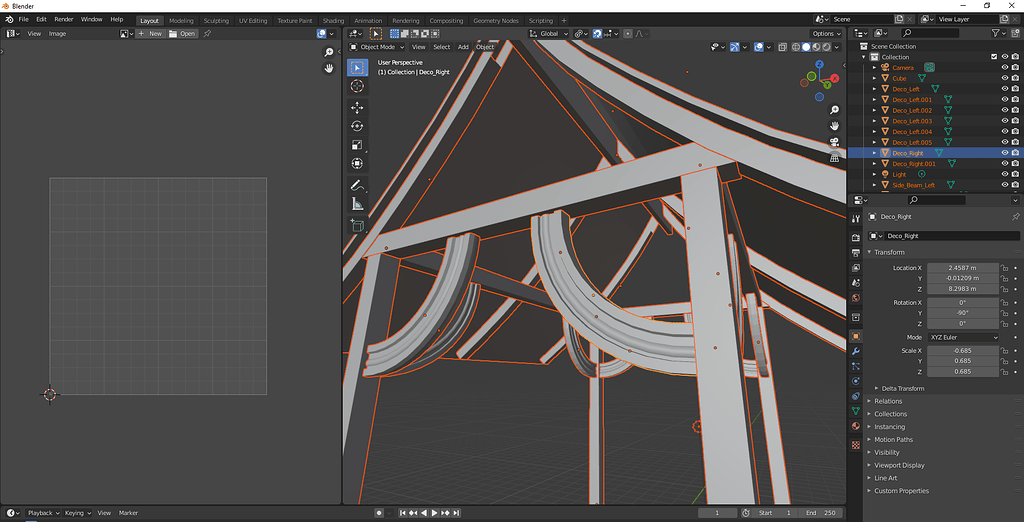Open the rotation Mode XYZ Euler dropdown
1024x522 pixels.
[963, 337]
